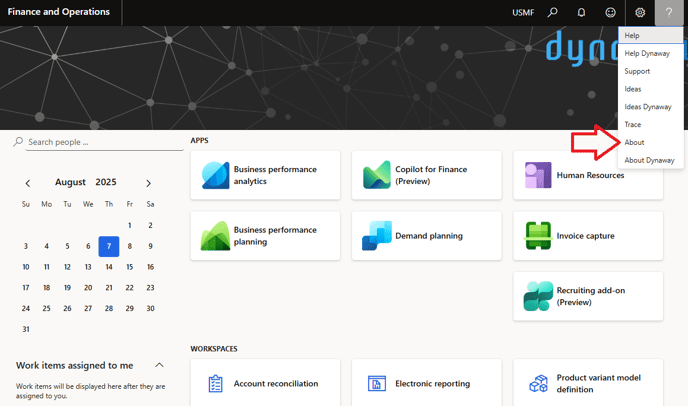The image size is (688, 406).
Task: Open Account reconciliation workspace label
Action: [276, 384]
